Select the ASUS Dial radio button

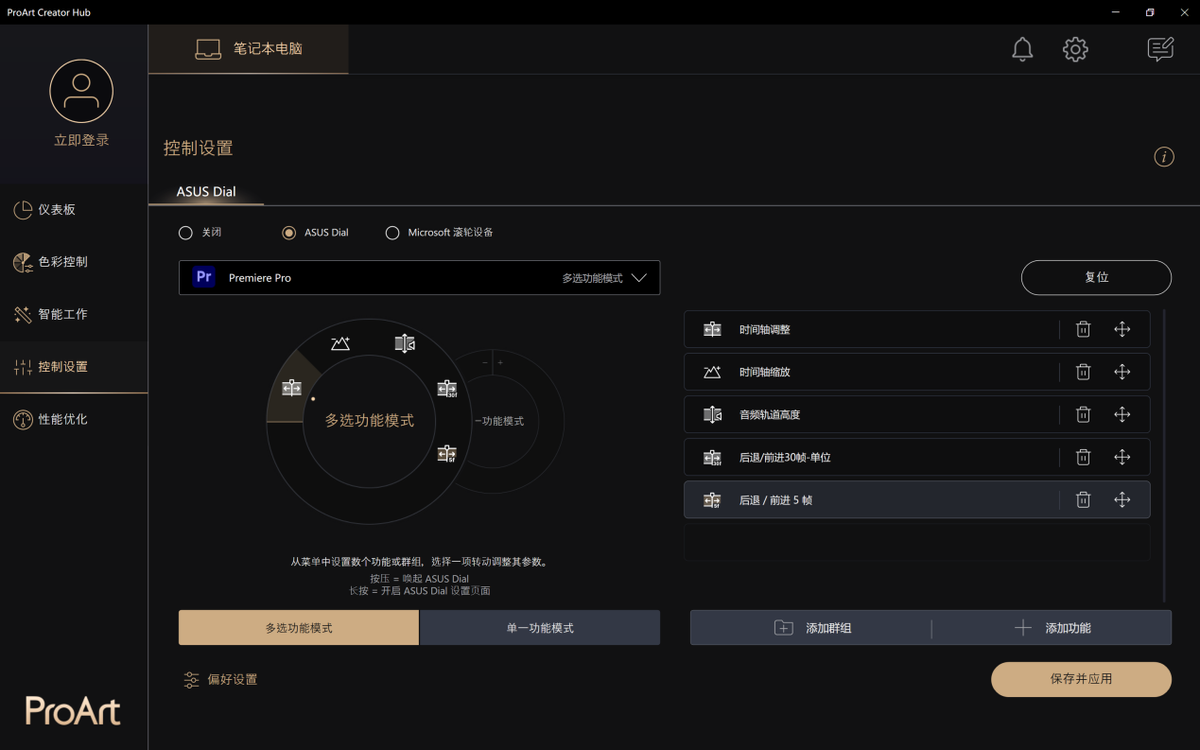pos(289,232)
